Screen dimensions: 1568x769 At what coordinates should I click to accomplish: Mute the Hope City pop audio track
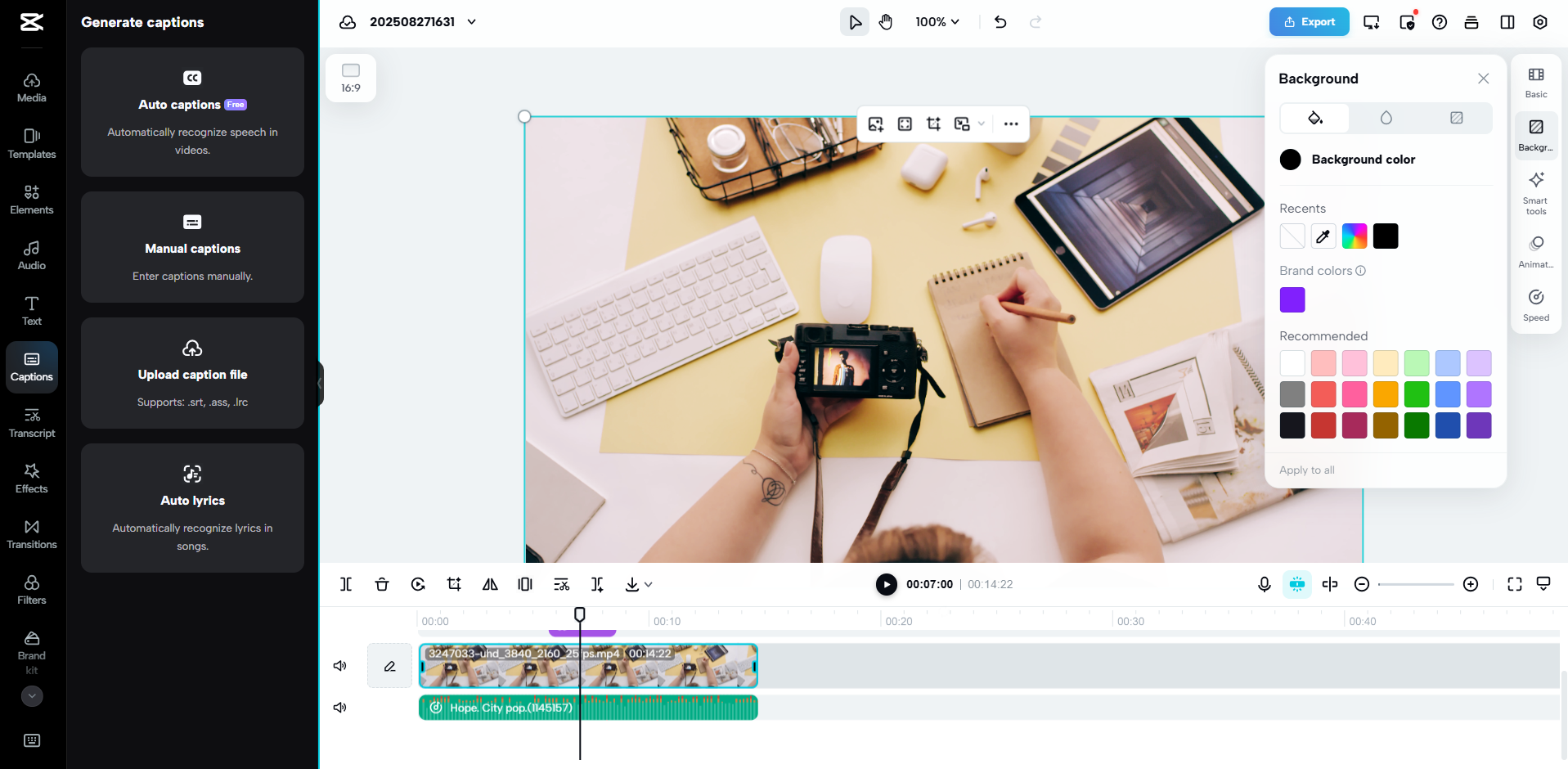click(339, 707)
